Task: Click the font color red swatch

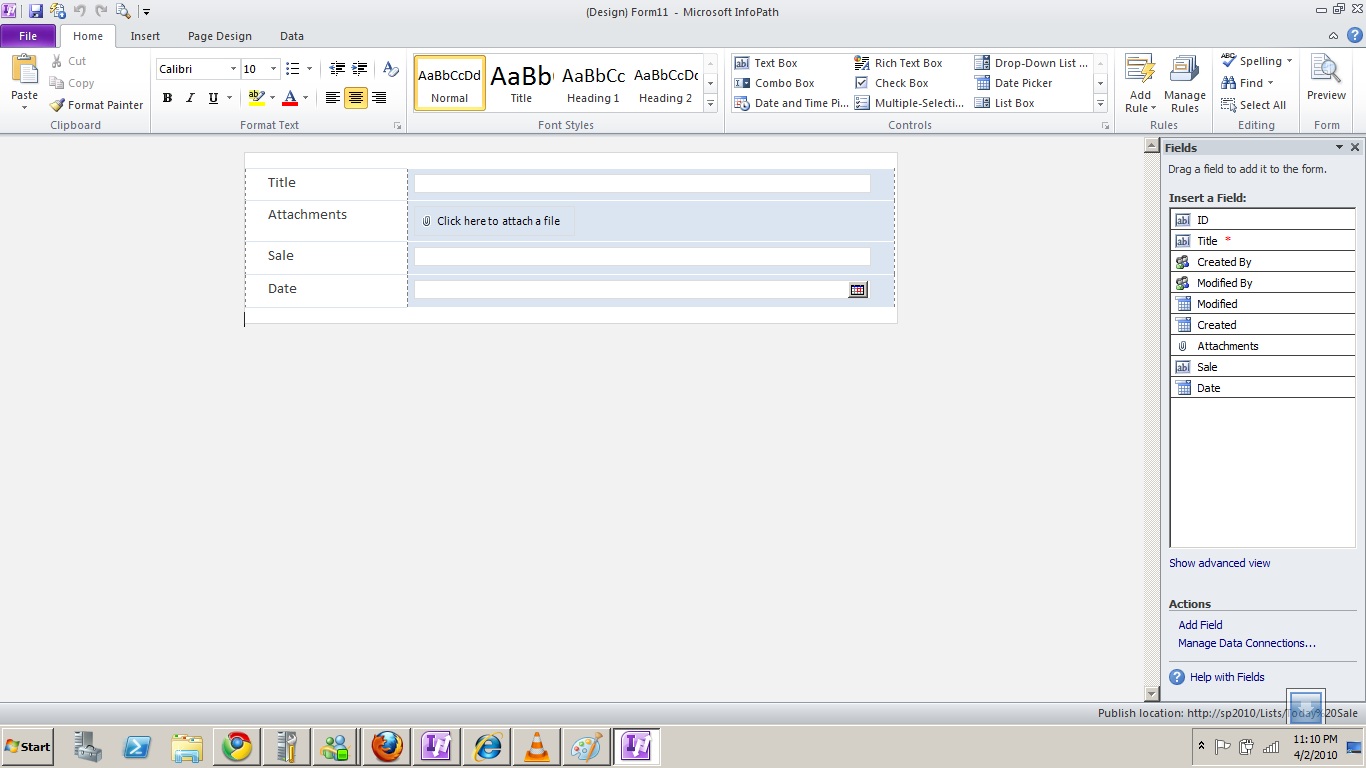Action: 290,98
